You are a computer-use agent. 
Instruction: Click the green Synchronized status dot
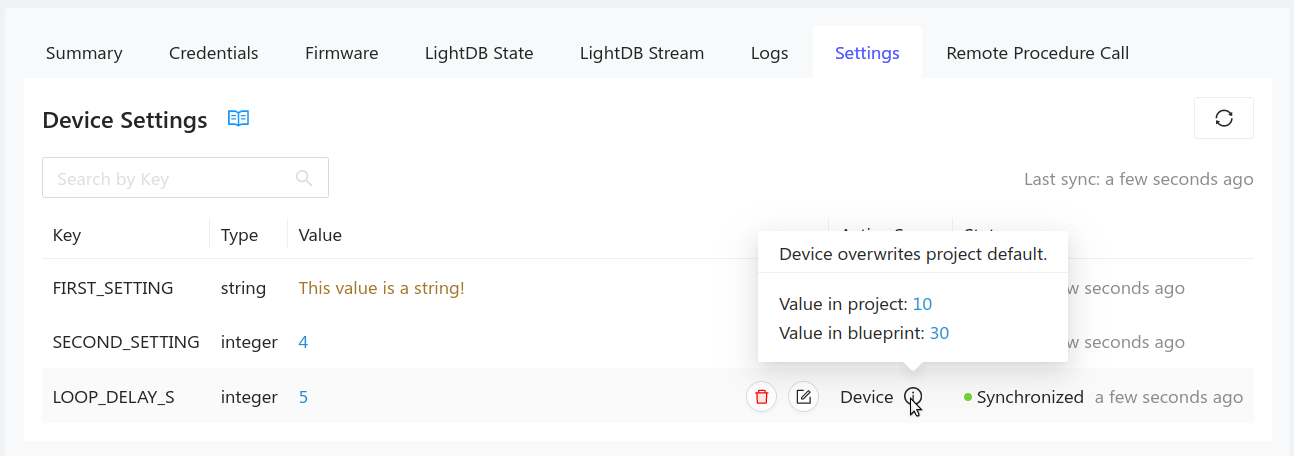pos(968,397)
